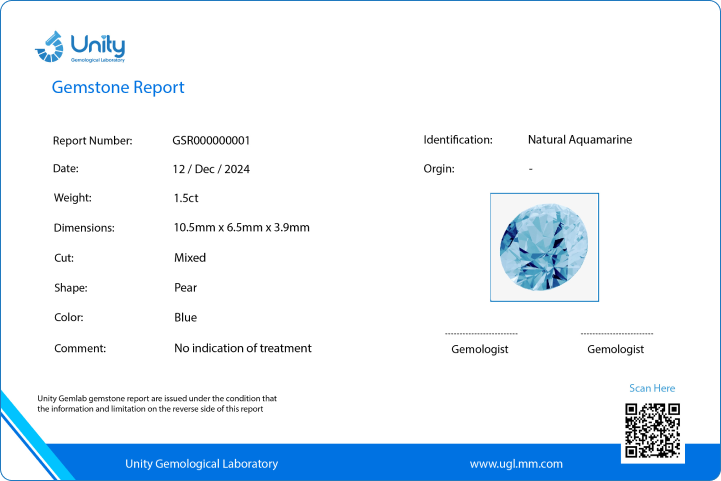Open the www.ugl.mm.com website link
This screenshot has height=481, width=721.
tap(516, 464)
